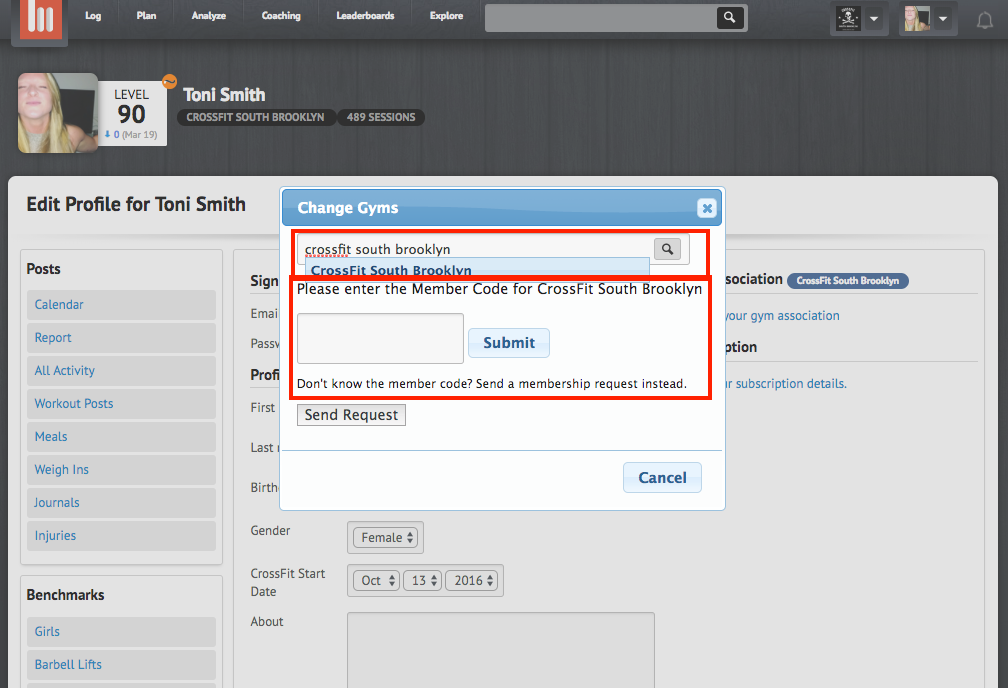Click the CROSSFIT SOUTH BROOKLYN profile tag
The width and height of the screenshot is (1008, 688).
point(255,117)
